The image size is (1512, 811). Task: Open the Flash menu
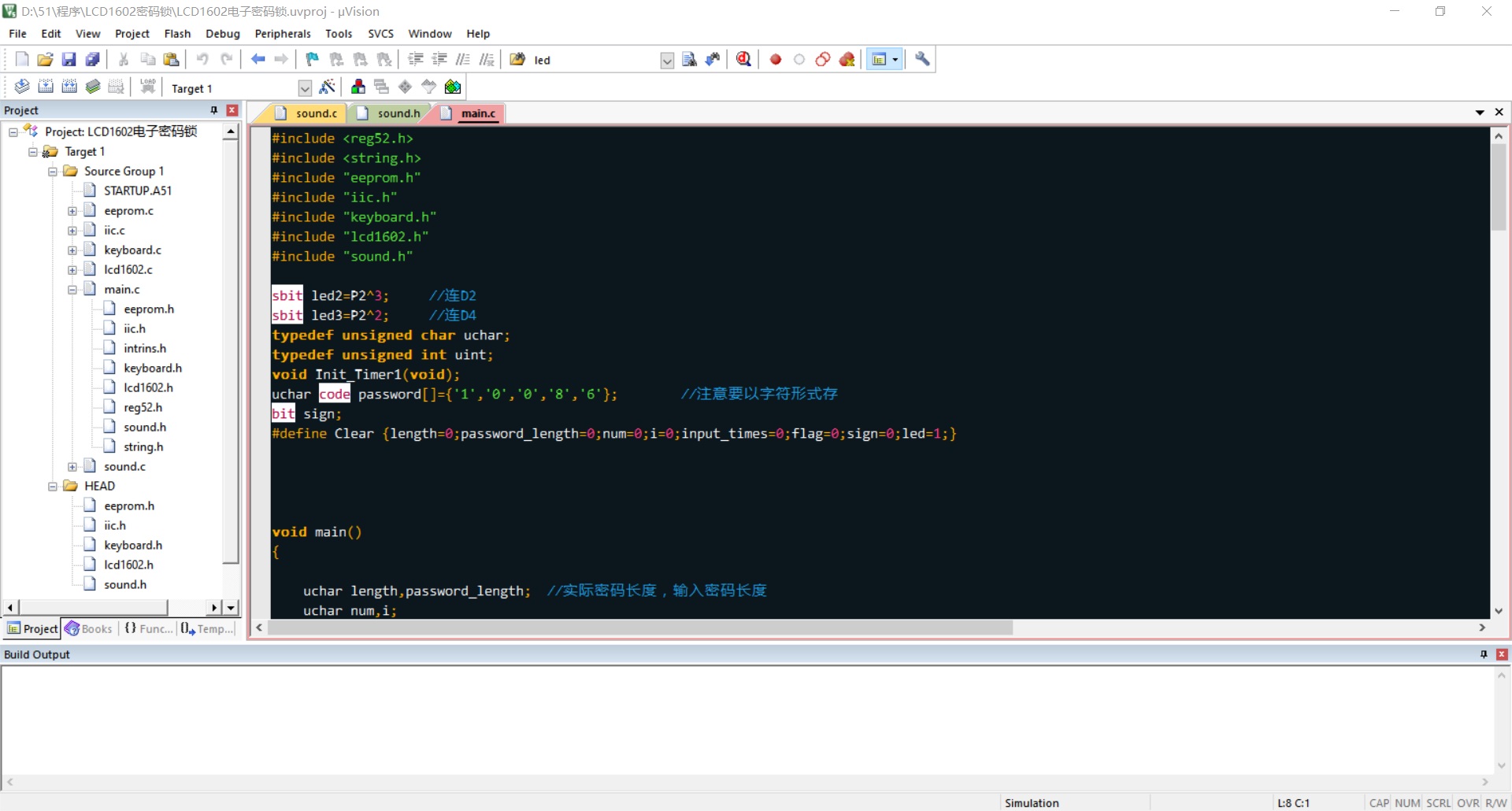tap(177, 33)
